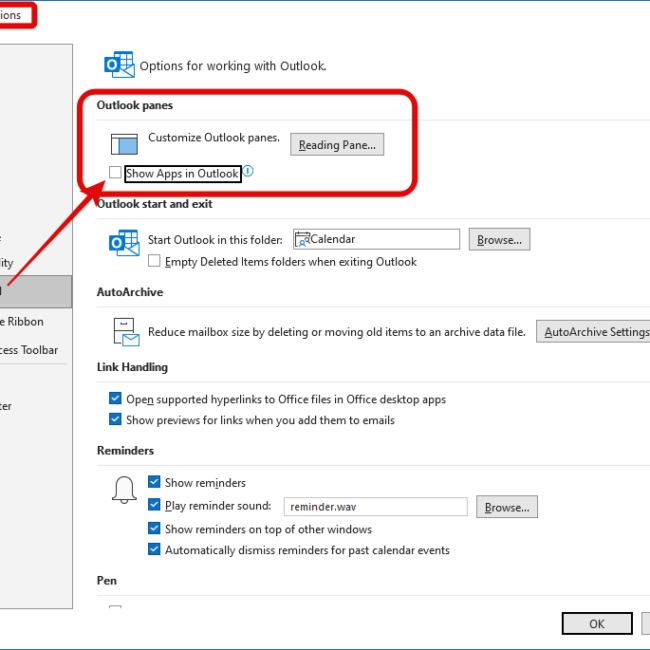Click the Customize Outlook panes layout icon
This screenshot has width=650, height=650.
[124, 143]
